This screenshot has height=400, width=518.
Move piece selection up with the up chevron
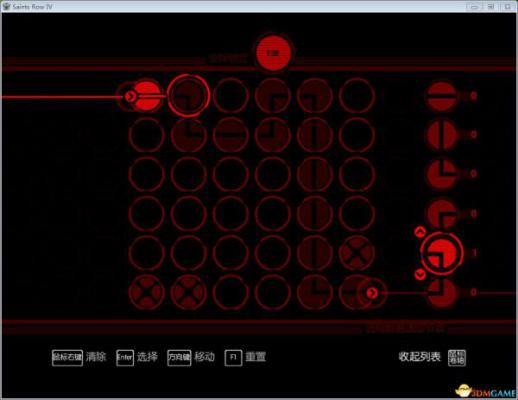point(420,231)
